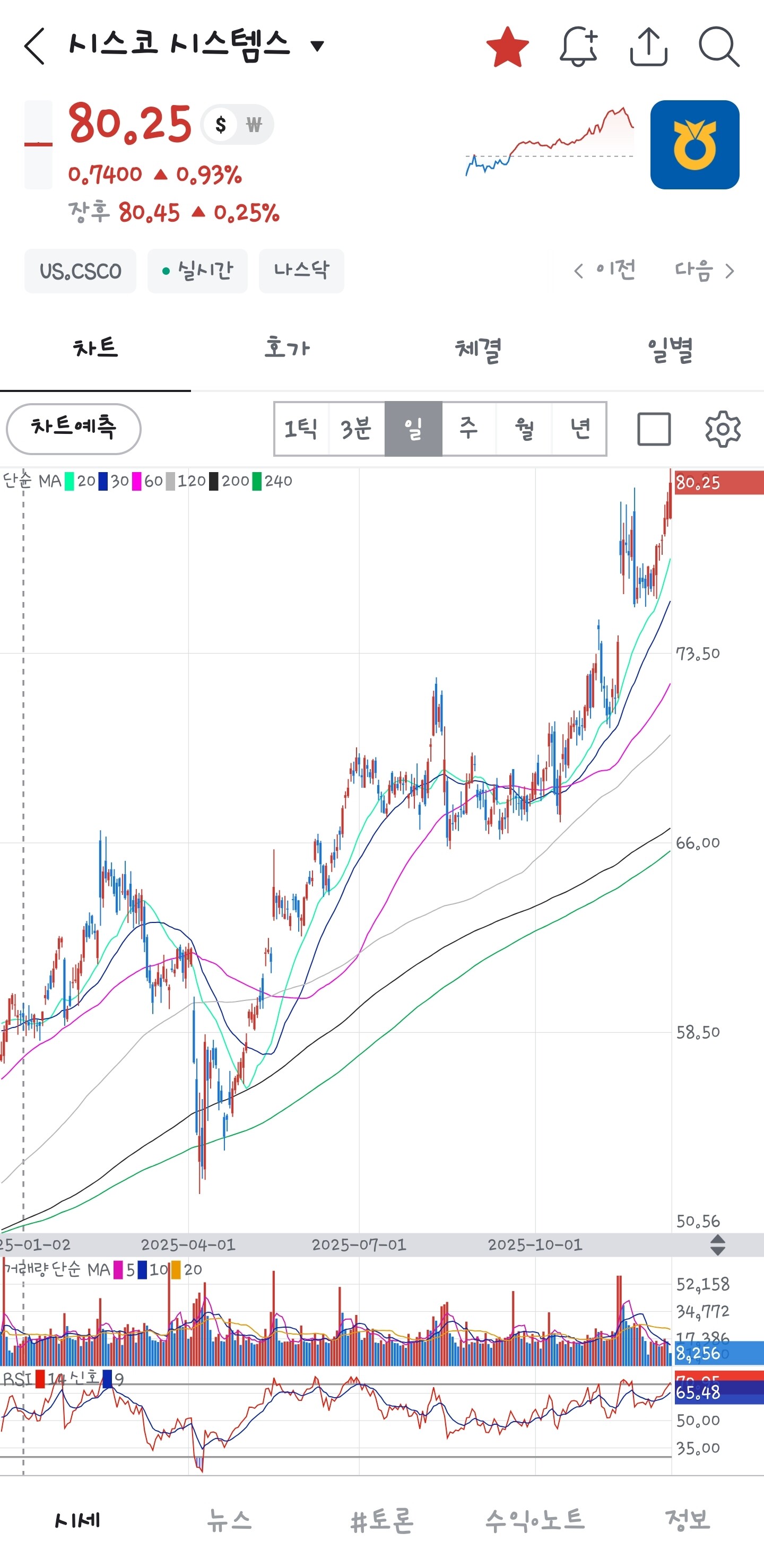Open chart settings gear icon

pos(723,429)
